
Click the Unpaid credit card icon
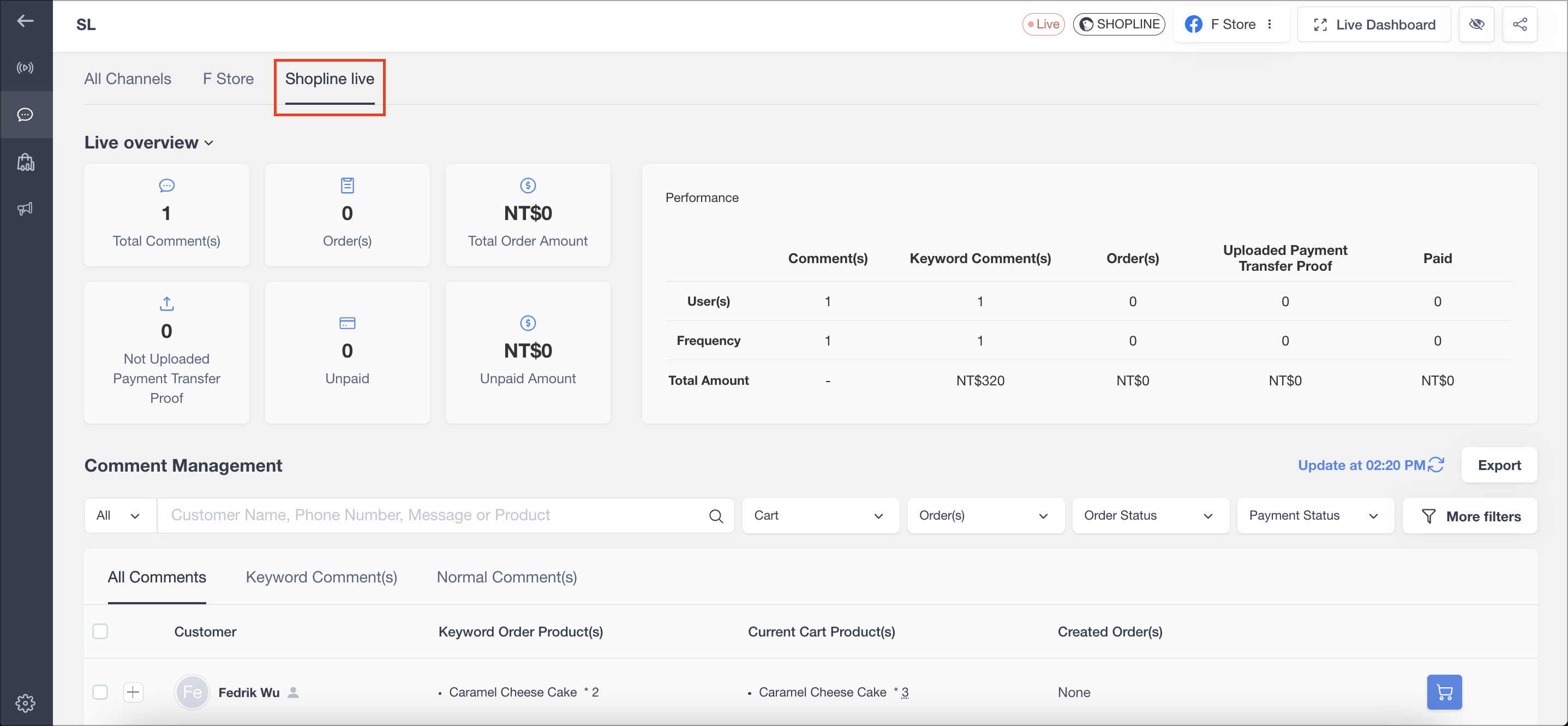[x=347, y=323]
